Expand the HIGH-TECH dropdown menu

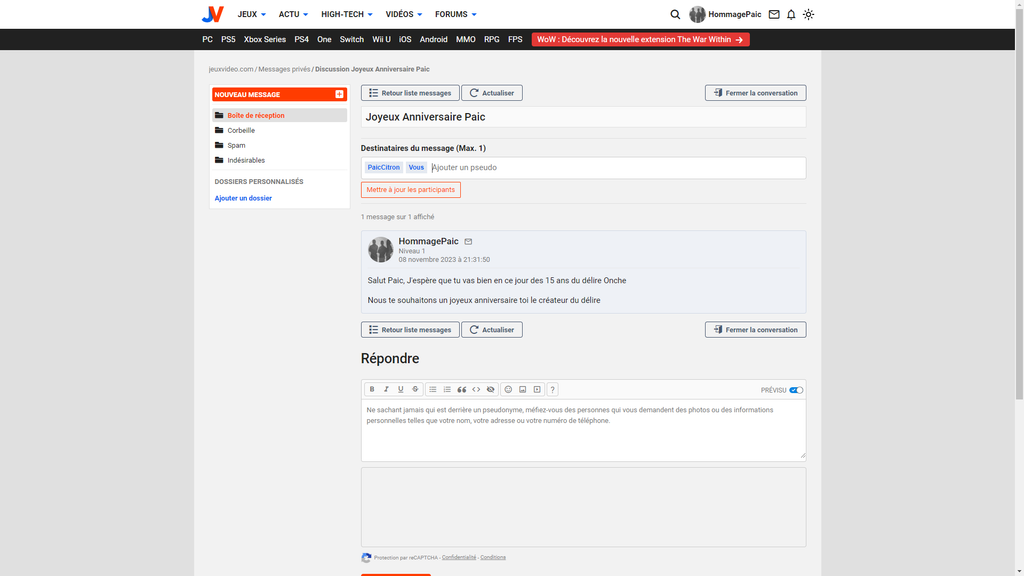tap(347, 14)
